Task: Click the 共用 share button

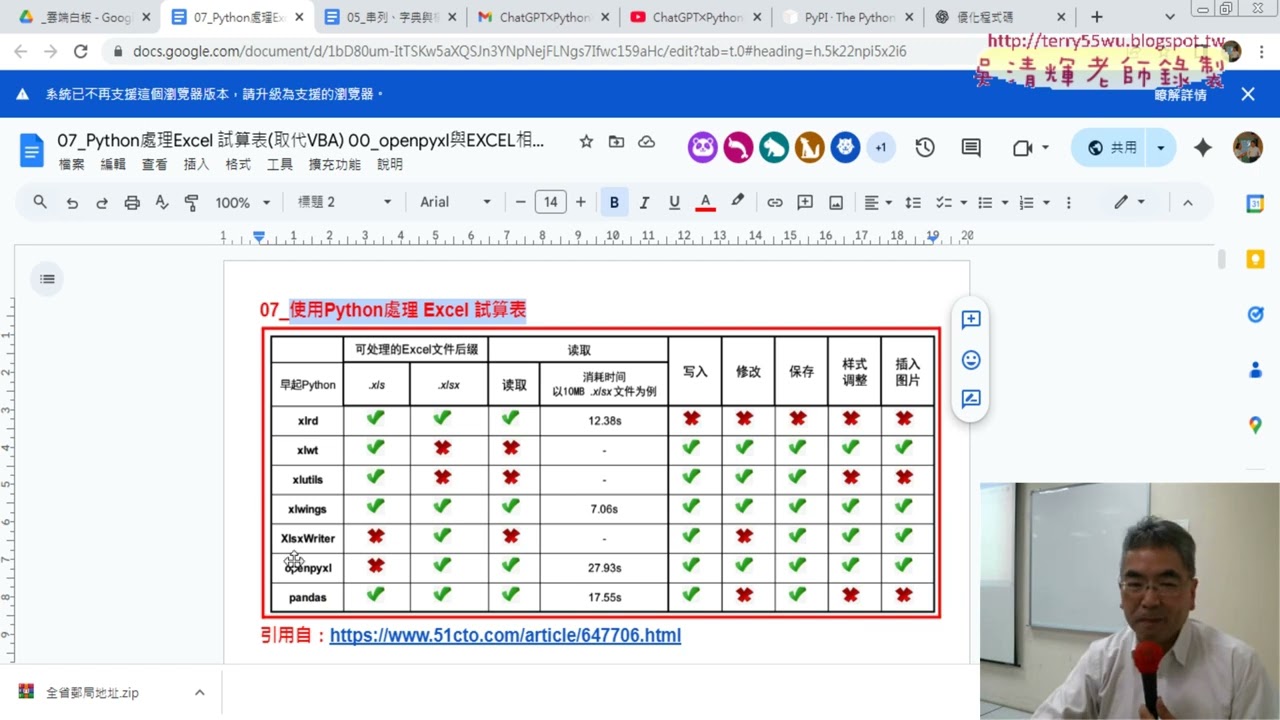Action: [1111, 148]
